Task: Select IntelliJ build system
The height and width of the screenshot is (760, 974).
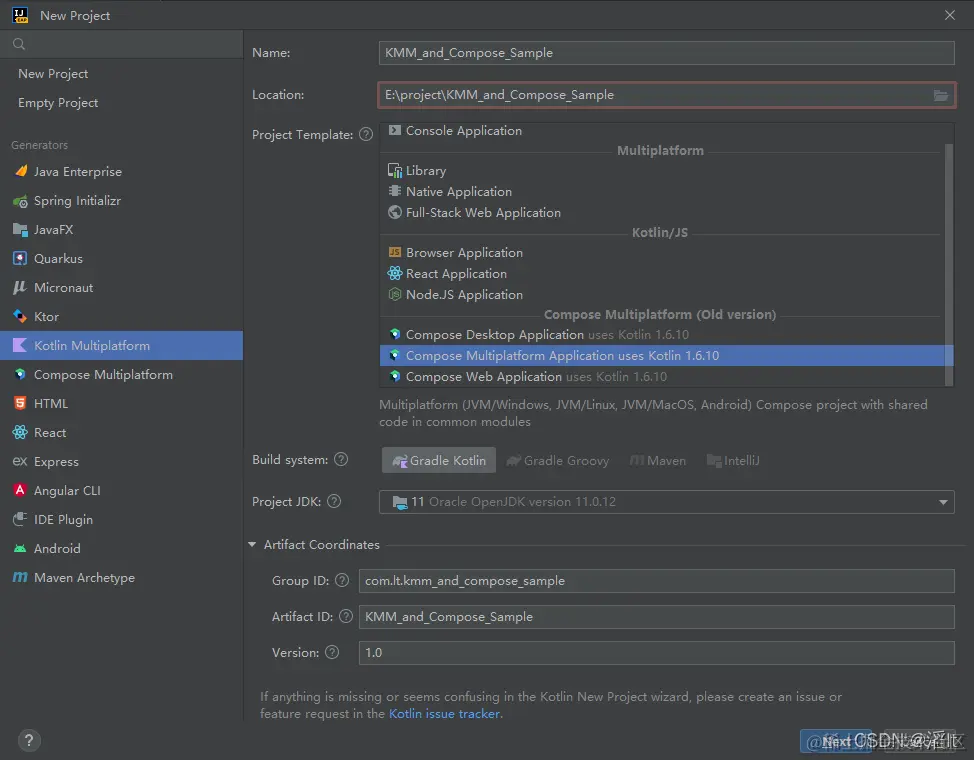Action: [x=733, y=460]
